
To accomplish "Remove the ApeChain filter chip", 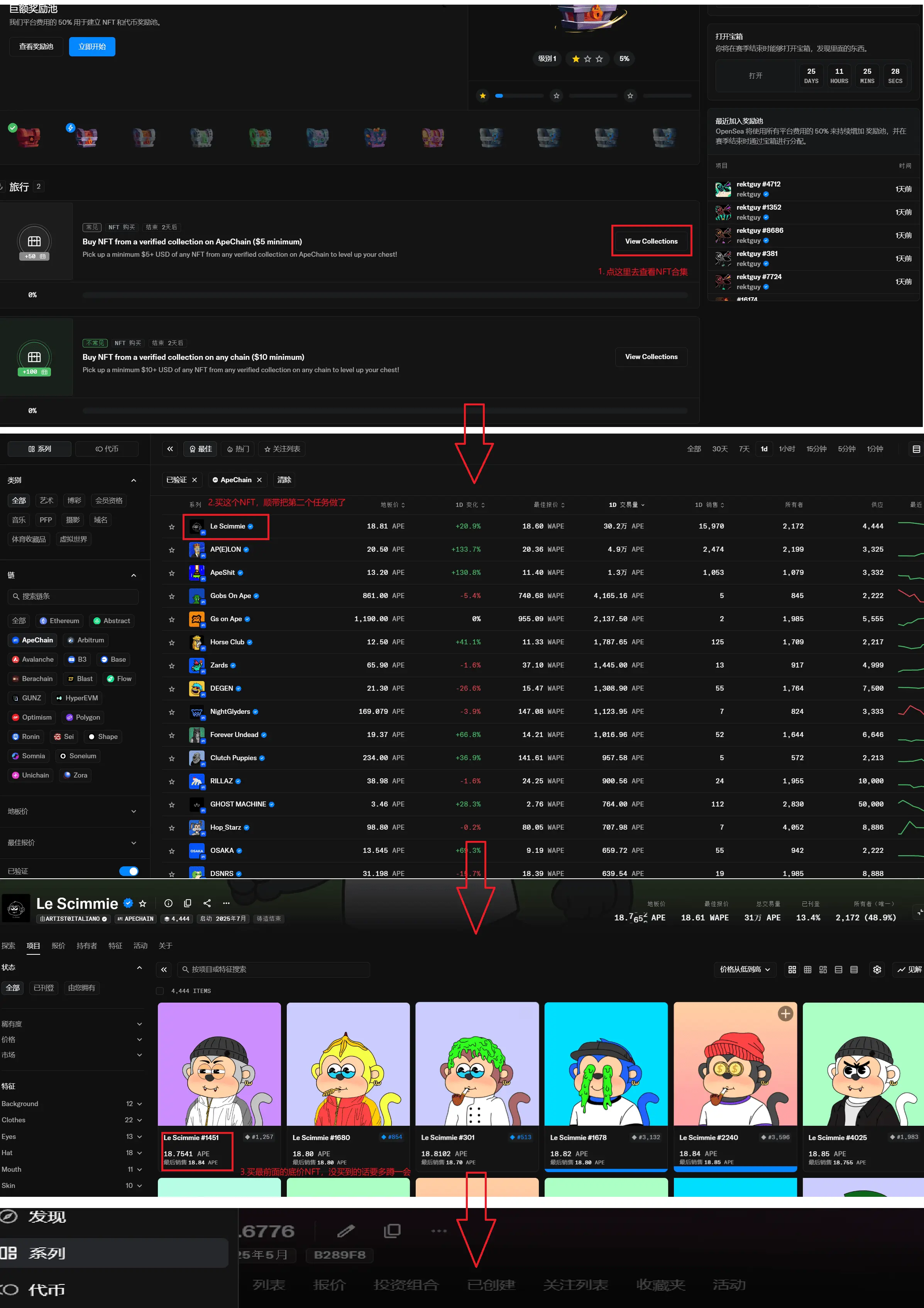I will pyautogui.click(x=259, y=480).
